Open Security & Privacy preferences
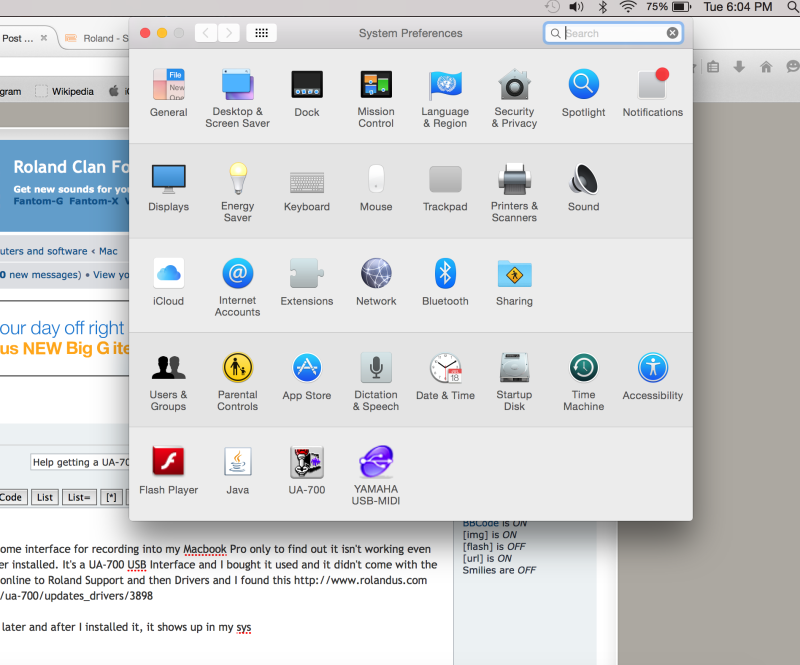 (x=514, y=98)
